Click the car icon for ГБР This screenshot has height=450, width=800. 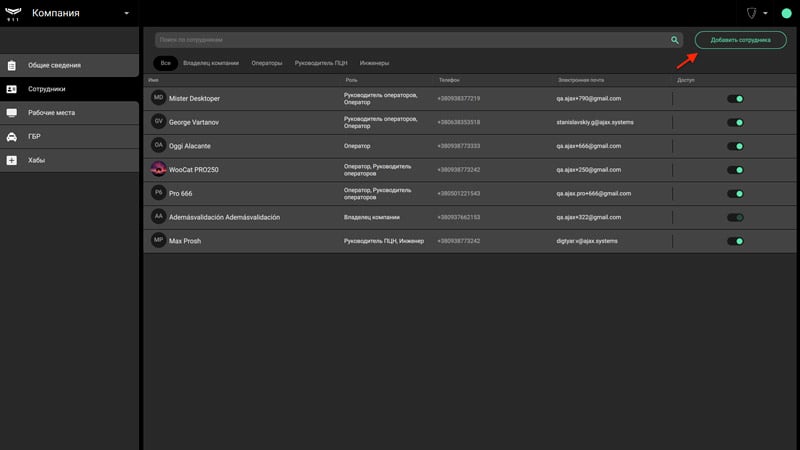(x=12, y=136)
